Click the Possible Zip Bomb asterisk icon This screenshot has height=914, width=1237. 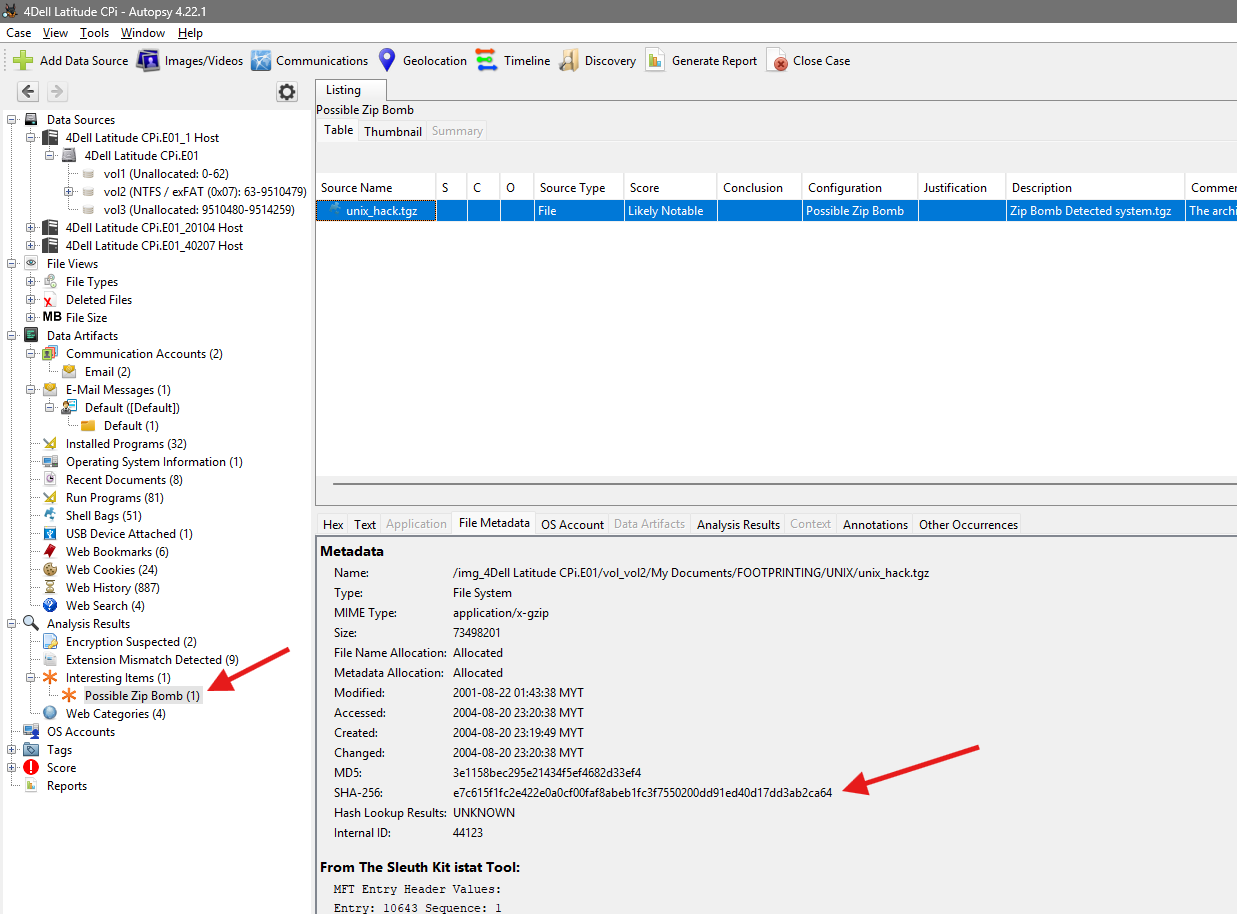[69, 696]
